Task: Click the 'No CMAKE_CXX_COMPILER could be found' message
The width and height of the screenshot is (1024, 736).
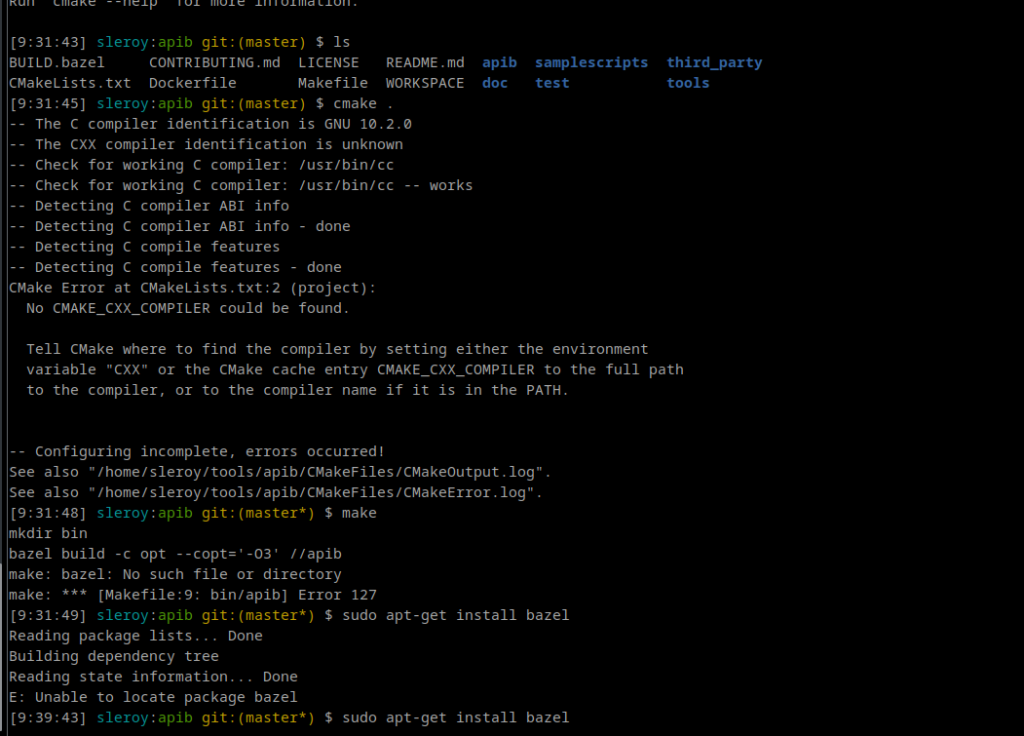Action: 188,308
